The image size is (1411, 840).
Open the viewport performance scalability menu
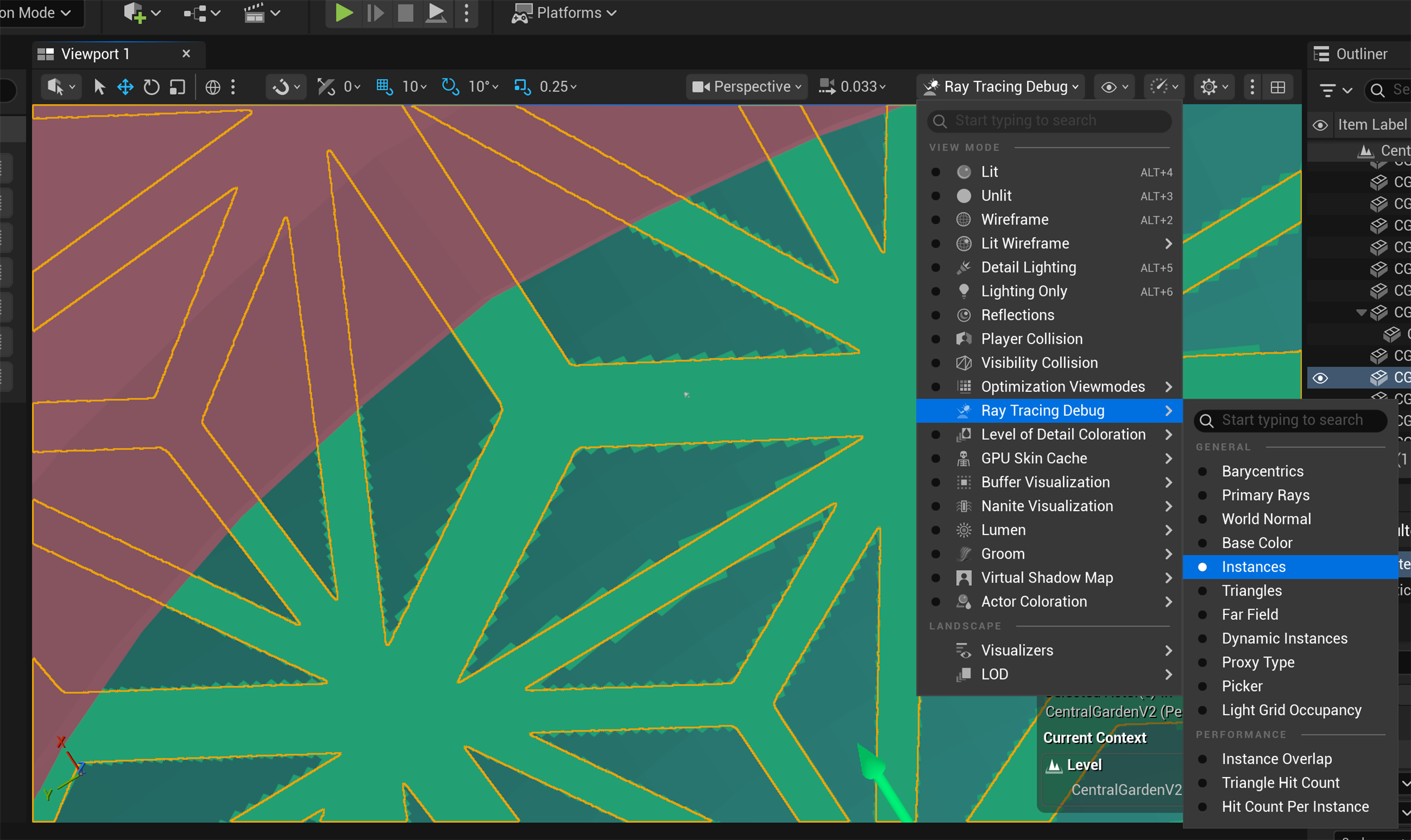pos(1163,86)
